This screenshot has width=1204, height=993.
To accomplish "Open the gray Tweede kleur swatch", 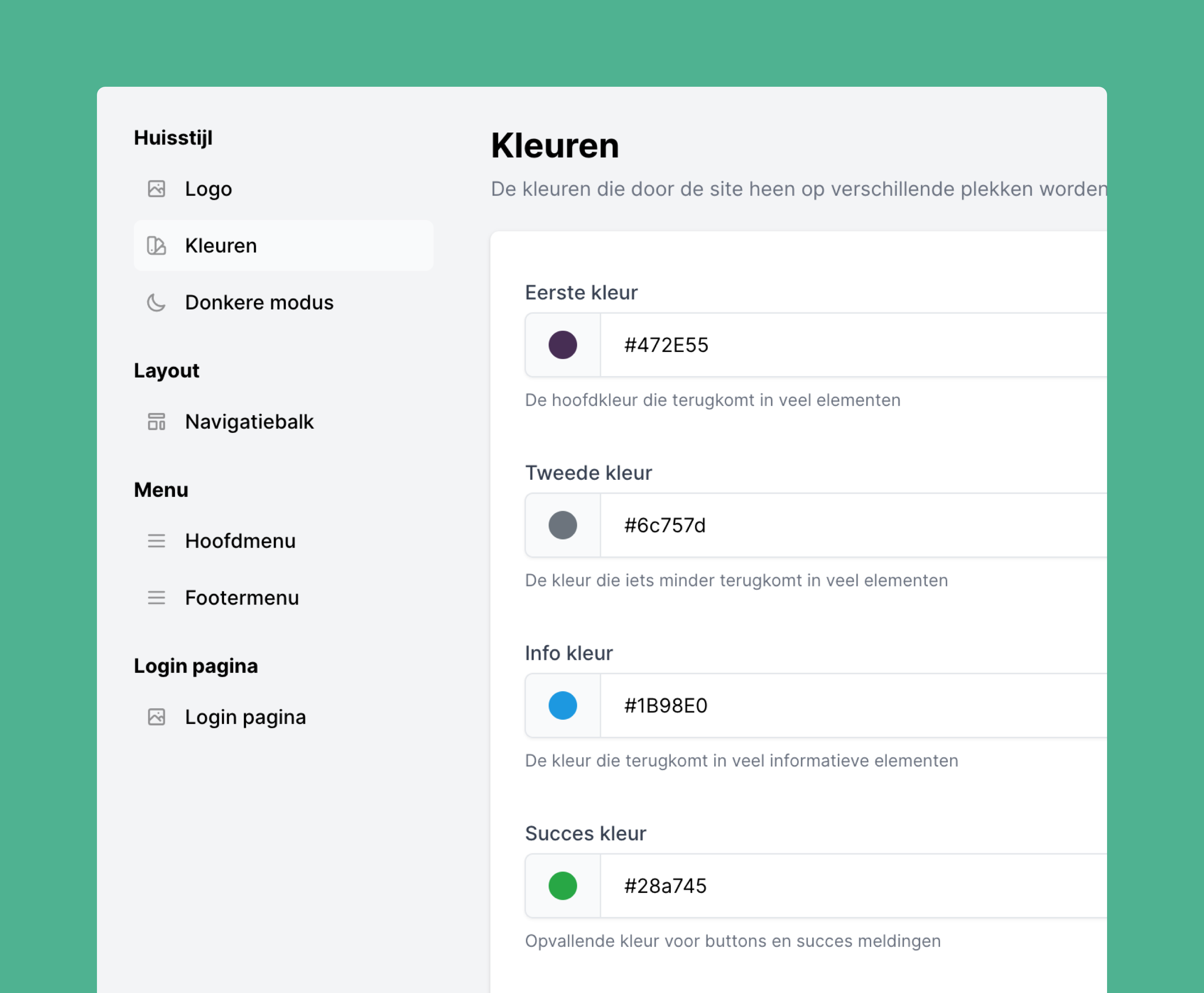I will pyautogui.click(x=562, y=525).
